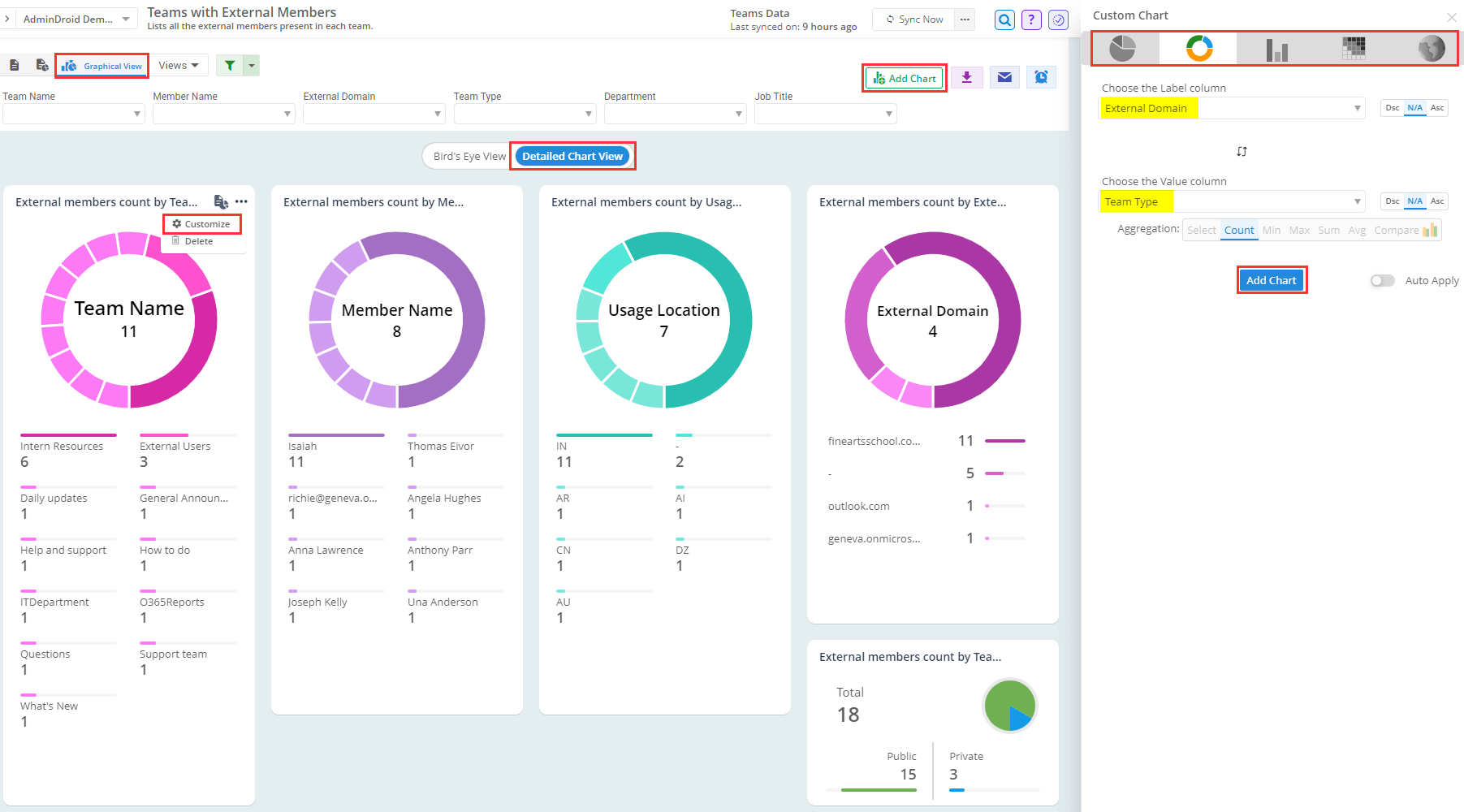
Task: Select the pie chart type icon
Action: pos(1122,49)
